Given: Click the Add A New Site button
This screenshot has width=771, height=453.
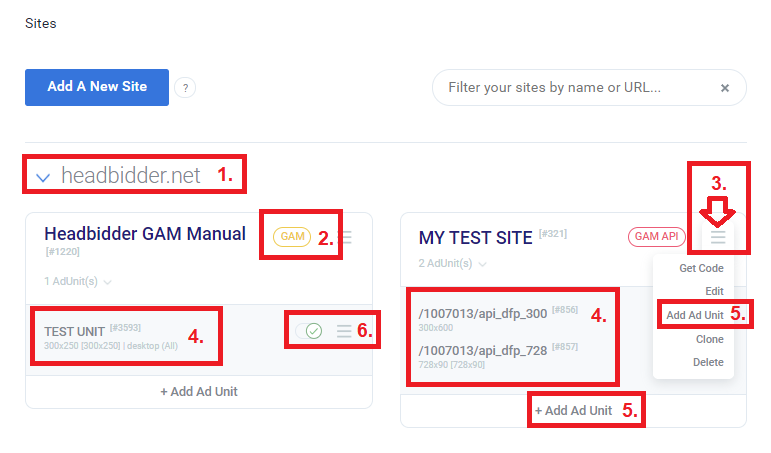Looking at the screenshot, I should (x=97, y=87).
